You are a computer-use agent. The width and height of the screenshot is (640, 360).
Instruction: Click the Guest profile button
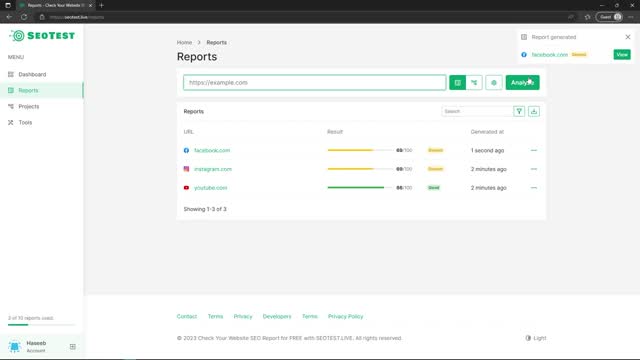pos(610,17)
